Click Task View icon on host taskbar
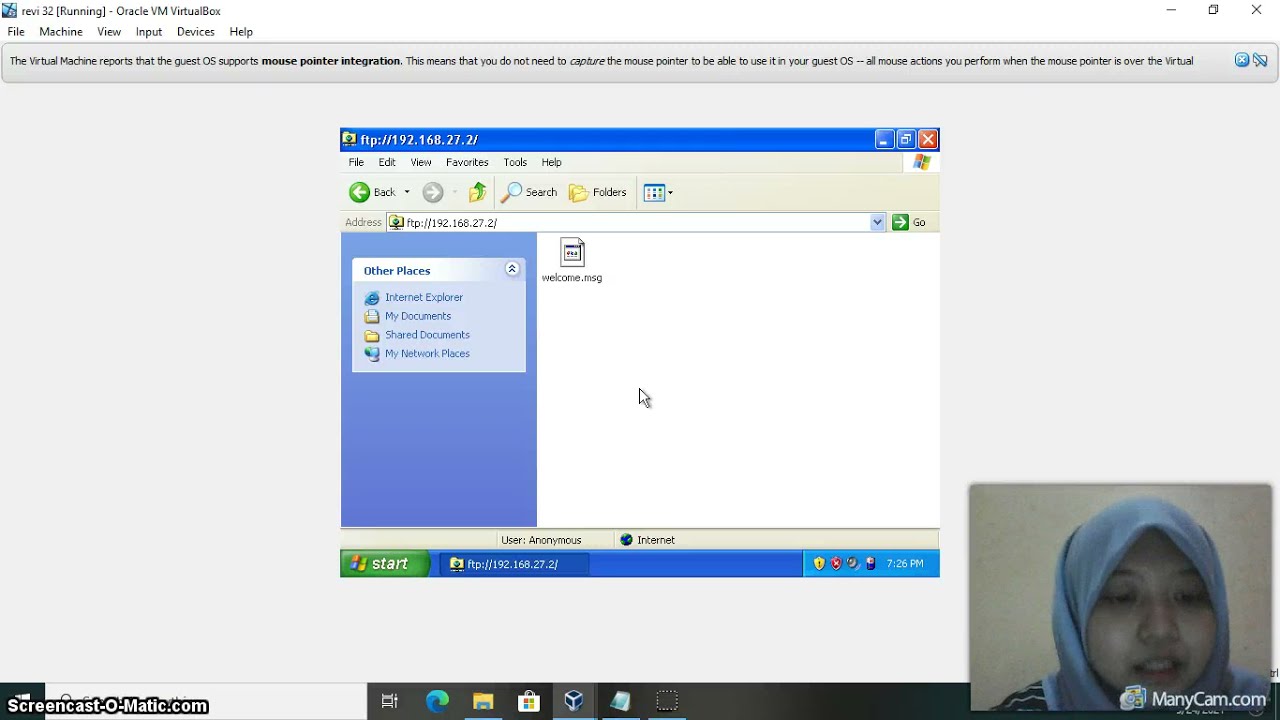 coord(390,701)
